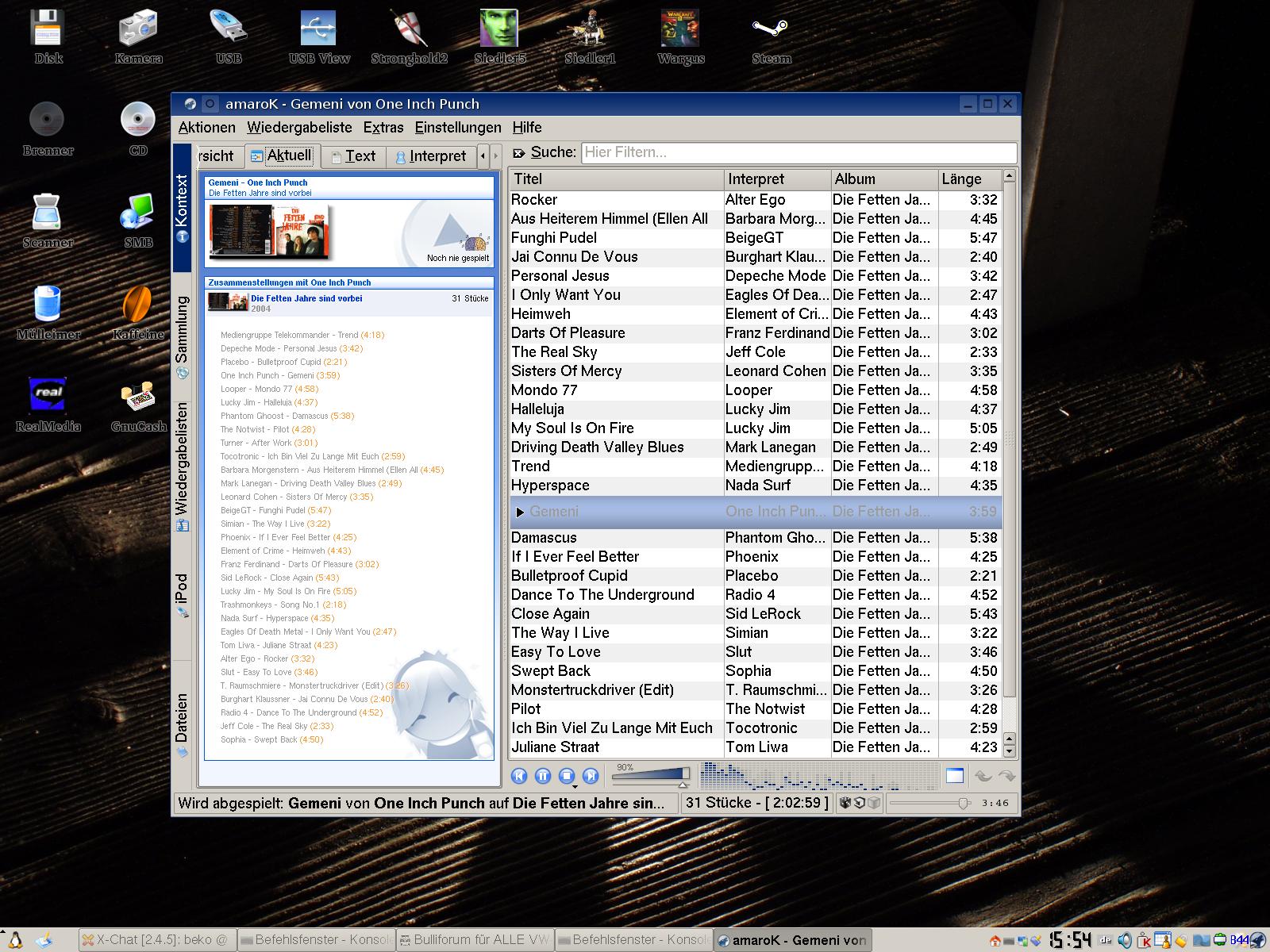
Task: Open the Stronghold2 desktop icon
Action: click(410, 36)
